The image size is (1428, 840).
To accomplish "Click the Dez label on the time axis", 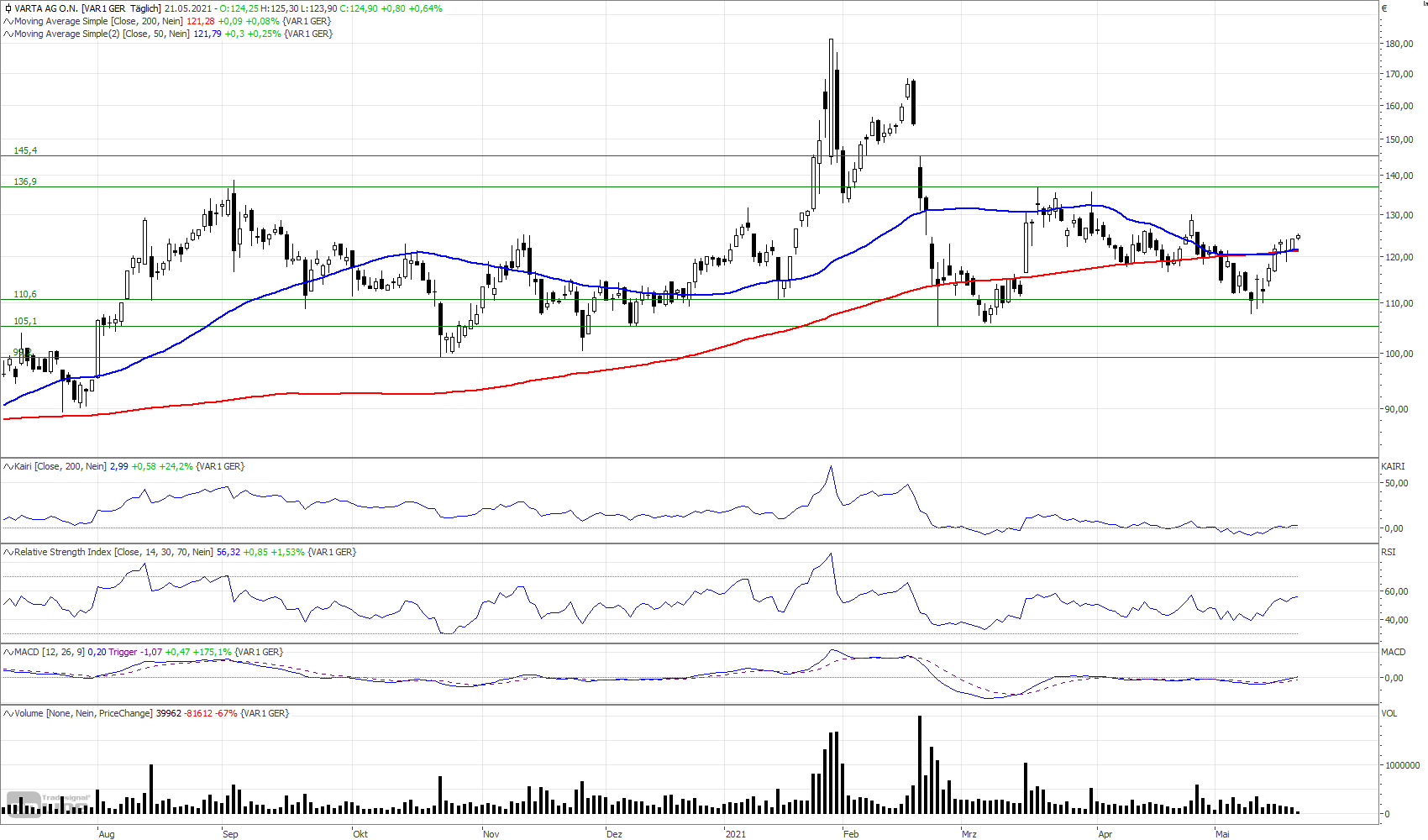I will coord(614,834).
